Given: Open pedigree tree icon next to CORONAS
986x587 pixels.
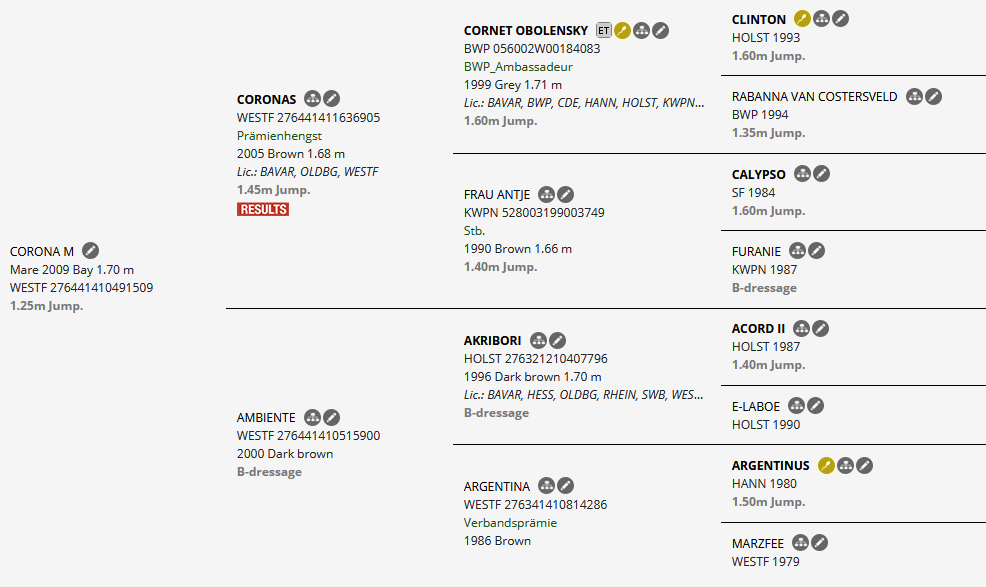Looking at the screenshot, I should pyautogui.click(x=312, y=99).
